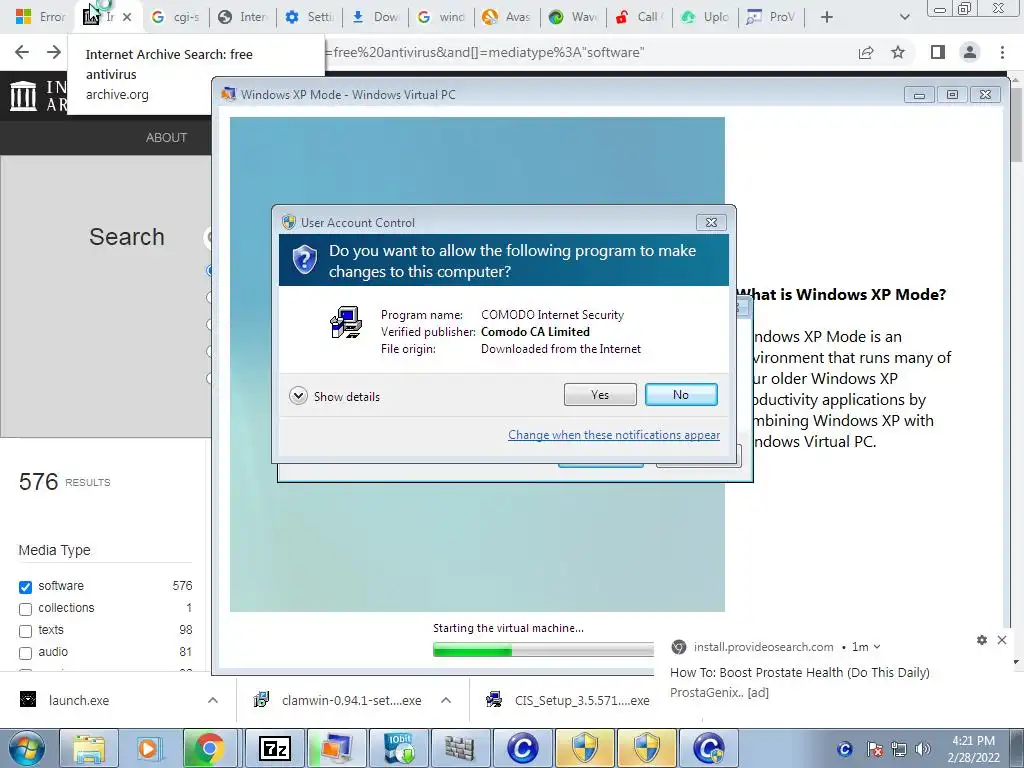Image resolution: width=1024 pixels, height=768 pixels.
Task: Open the Chrome tab search chevron
Action: point(904,17)
